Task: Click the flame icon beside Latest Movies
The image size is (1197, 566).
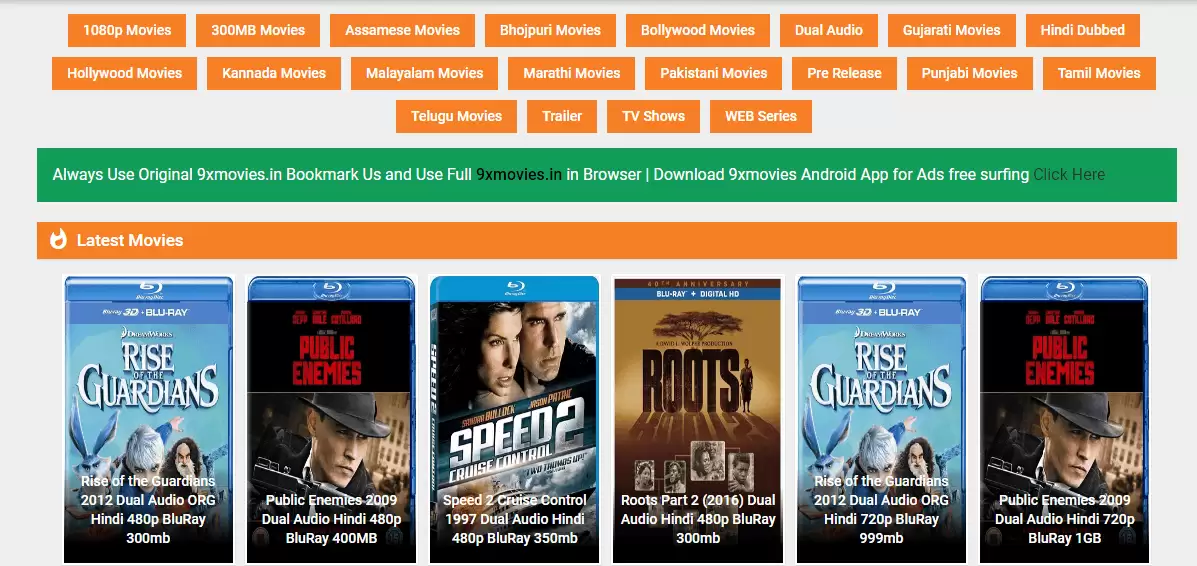Action: tap(59, 240)
